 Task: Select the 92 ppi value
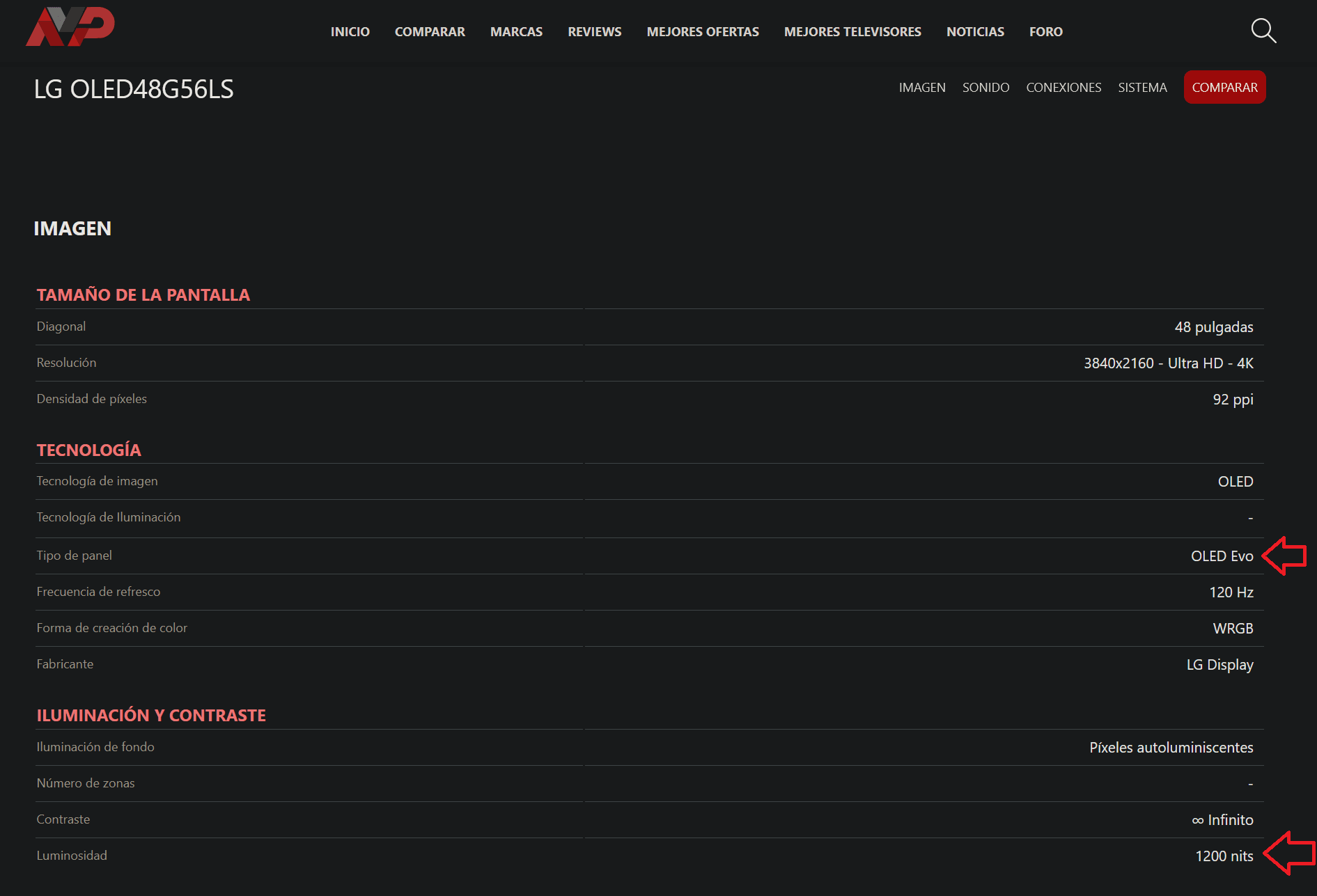tap(1233, 400)
